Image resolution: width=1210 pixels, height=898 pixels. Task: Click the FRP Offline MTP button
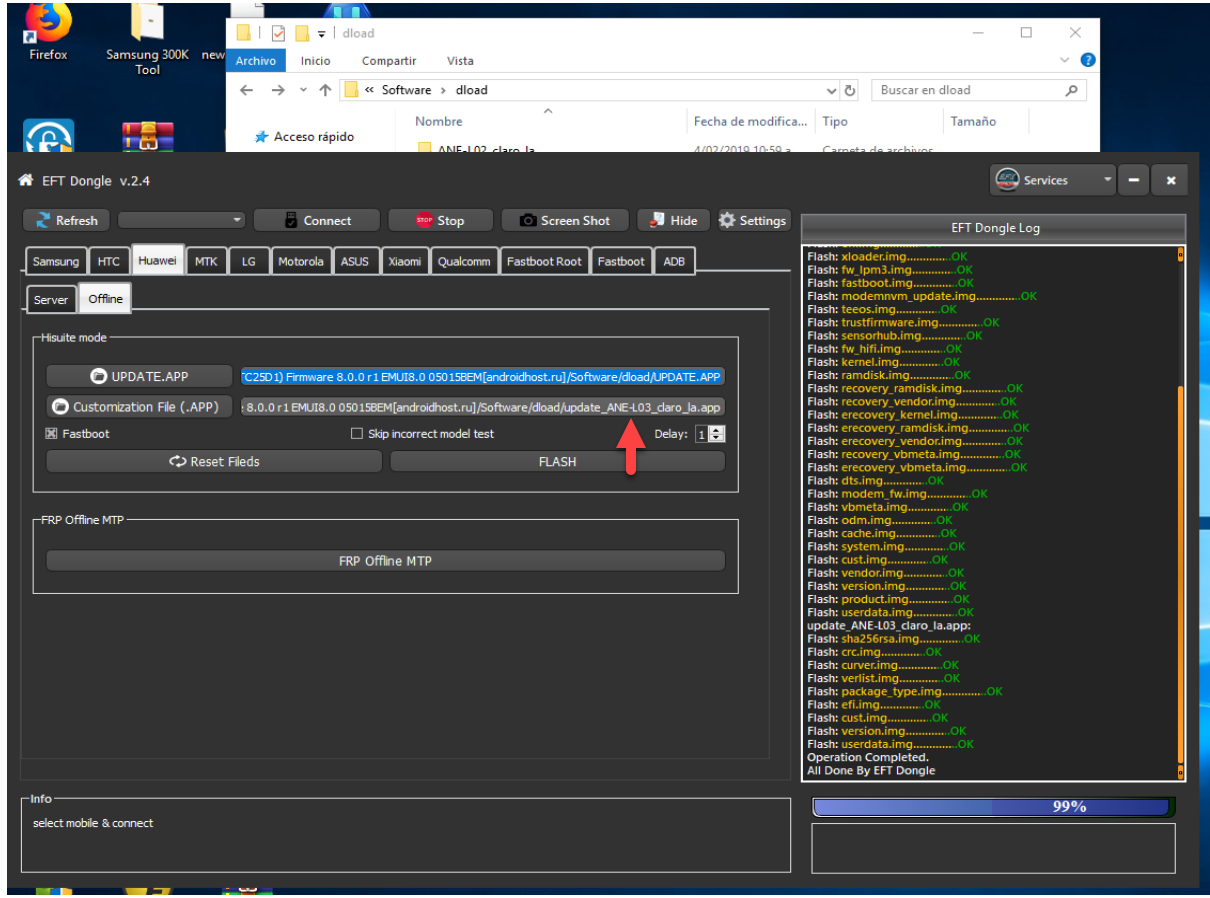point(385,561)
